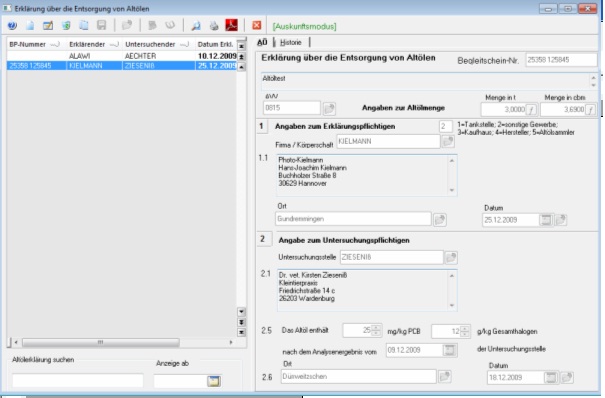Click the type code field showing 2
Viewport: 605px width, 398px height.
[446, 126]
